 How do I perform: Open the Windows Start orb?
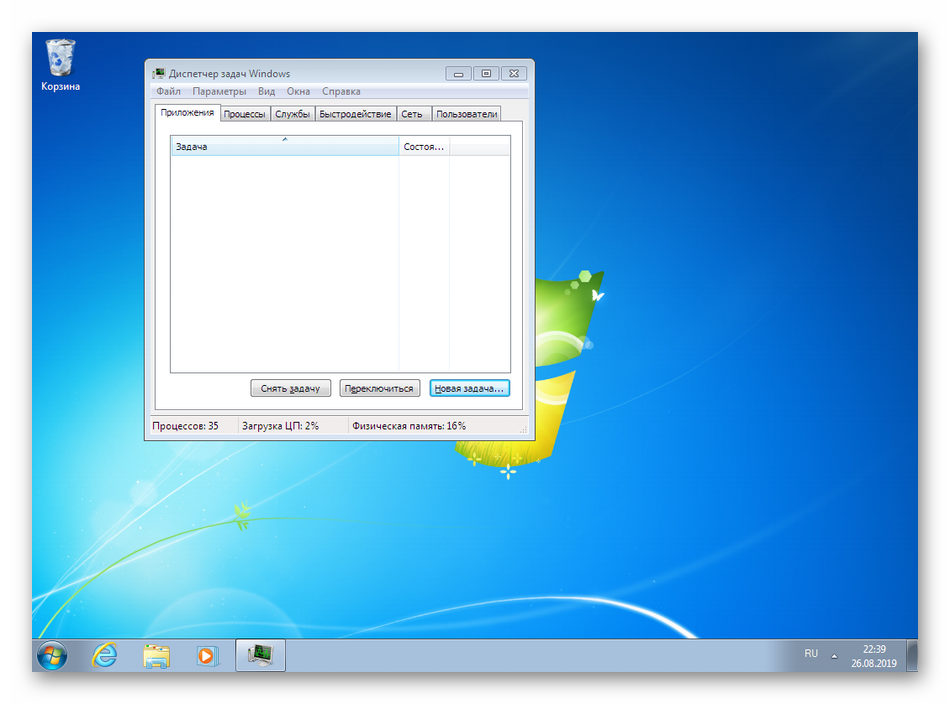click(x=52, y=656)
